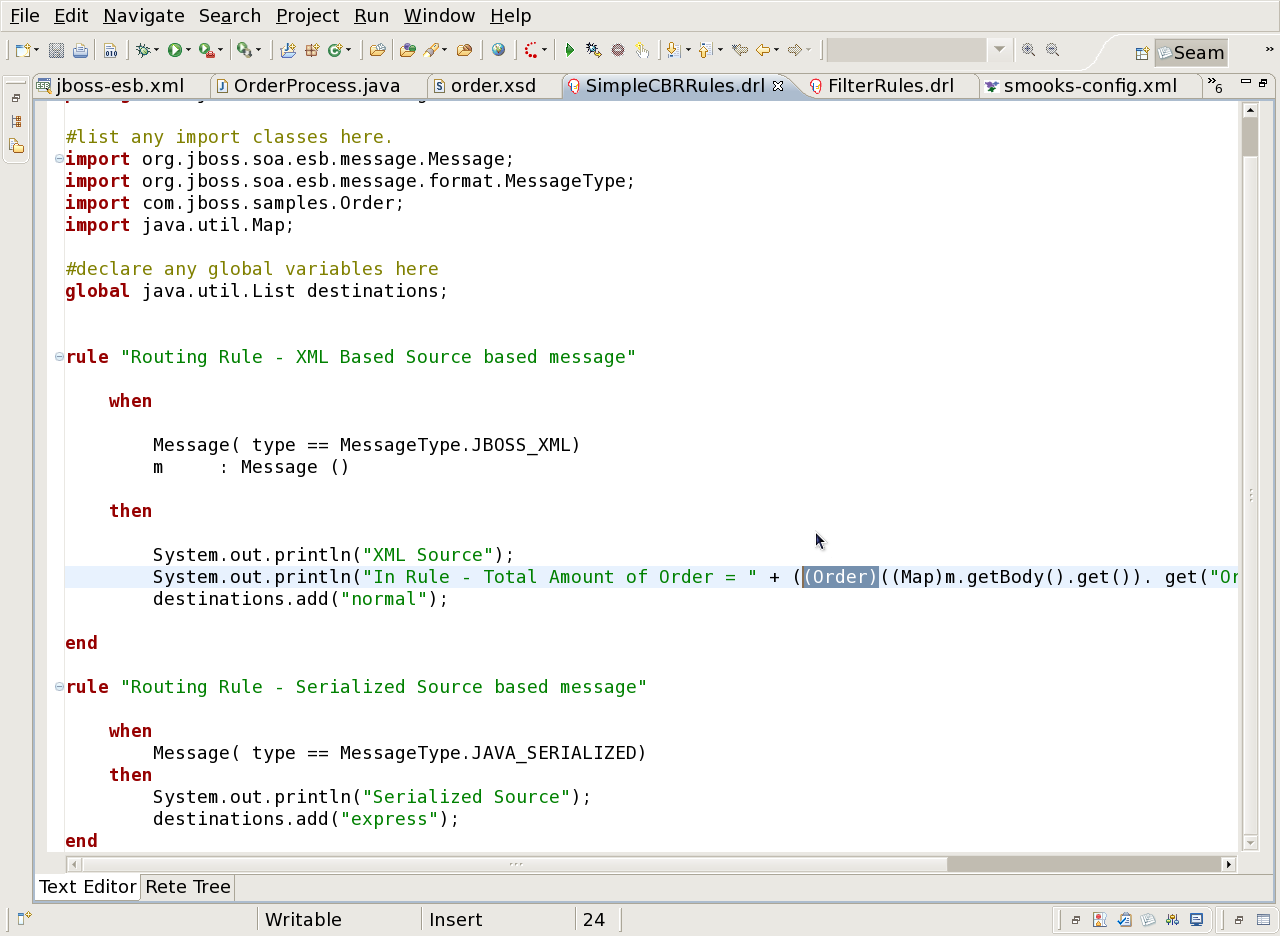
Task: Click the Print icon in toolbar
Action: tap(80, 50)
